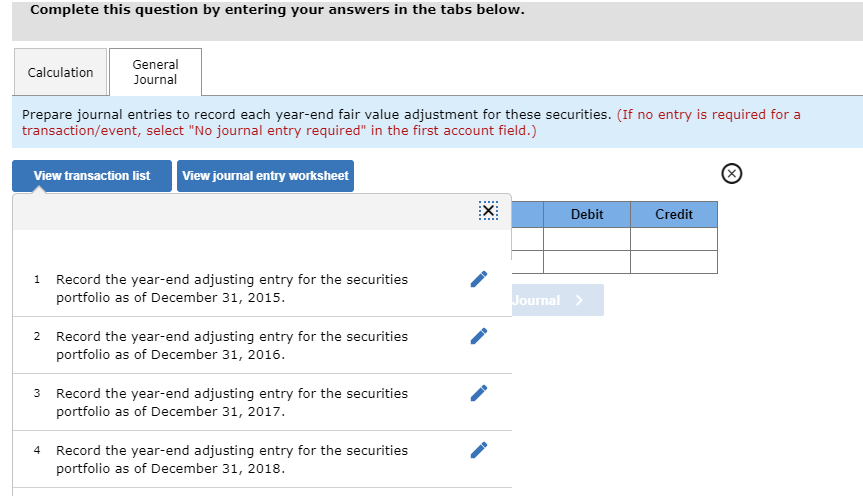The image size is (863, 496).
Task: Click the first Debit input cell
Action: (x=587, y=239)
